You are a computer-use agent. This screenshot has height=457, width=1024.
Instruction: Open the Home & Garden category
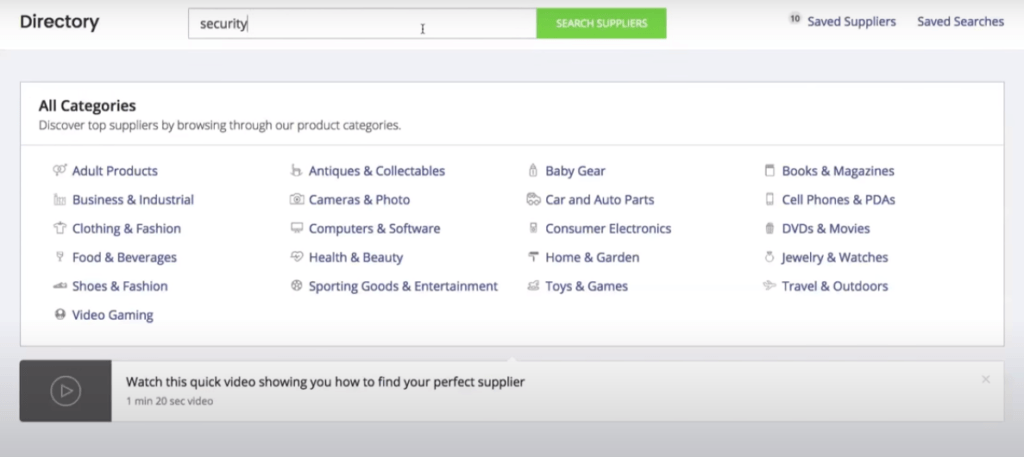pos(592,258)
